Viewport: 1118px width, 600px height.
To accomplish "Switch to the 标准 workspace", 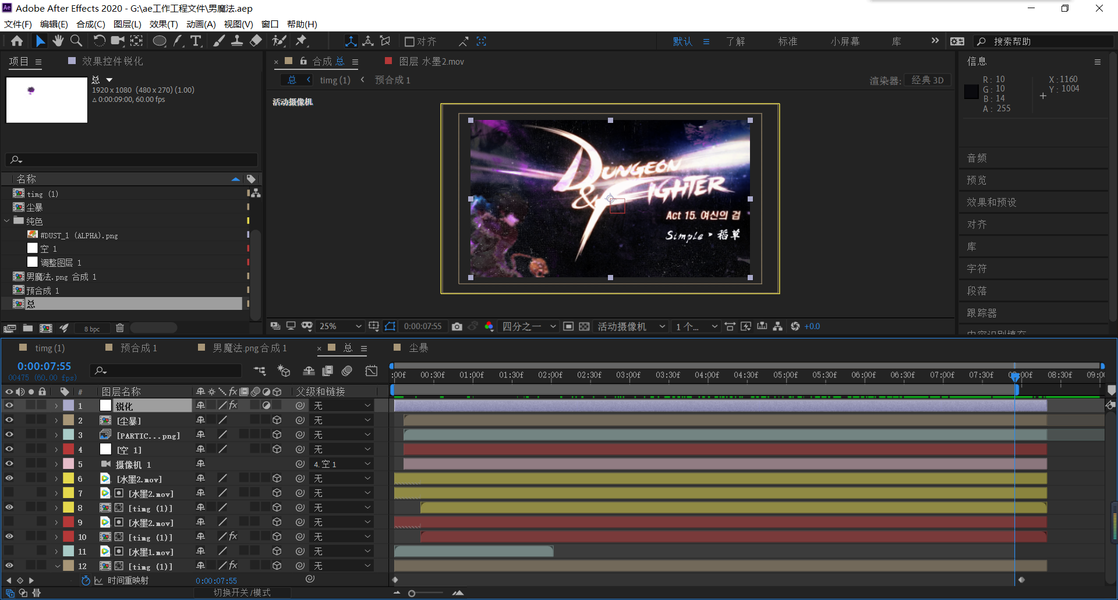I will click(788, 41).
